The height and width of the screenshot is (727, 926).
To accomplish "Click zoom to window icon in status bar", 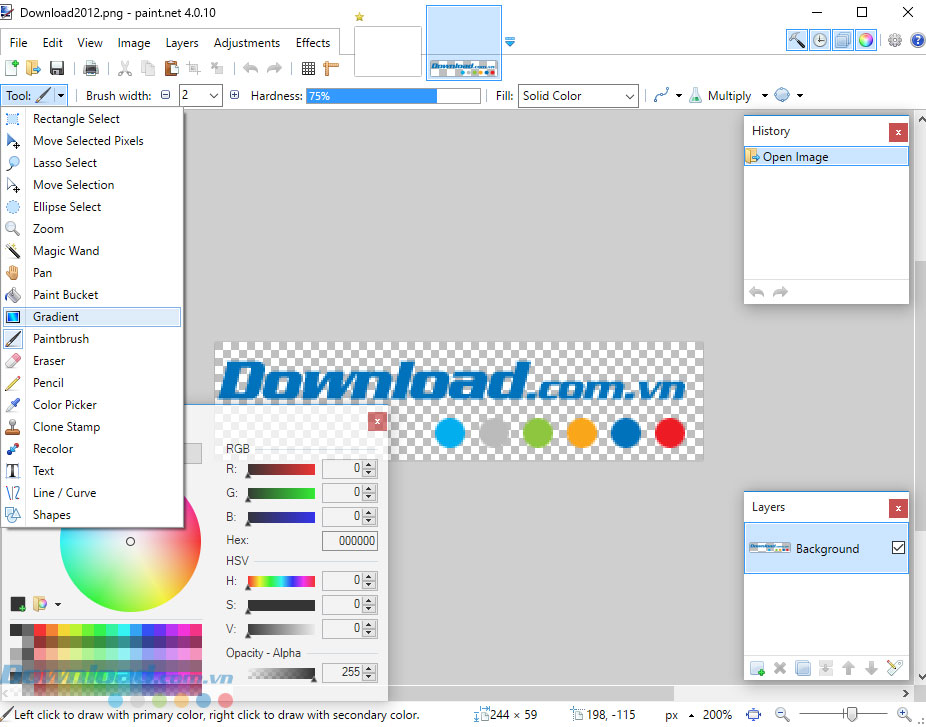I will point(753,715).
